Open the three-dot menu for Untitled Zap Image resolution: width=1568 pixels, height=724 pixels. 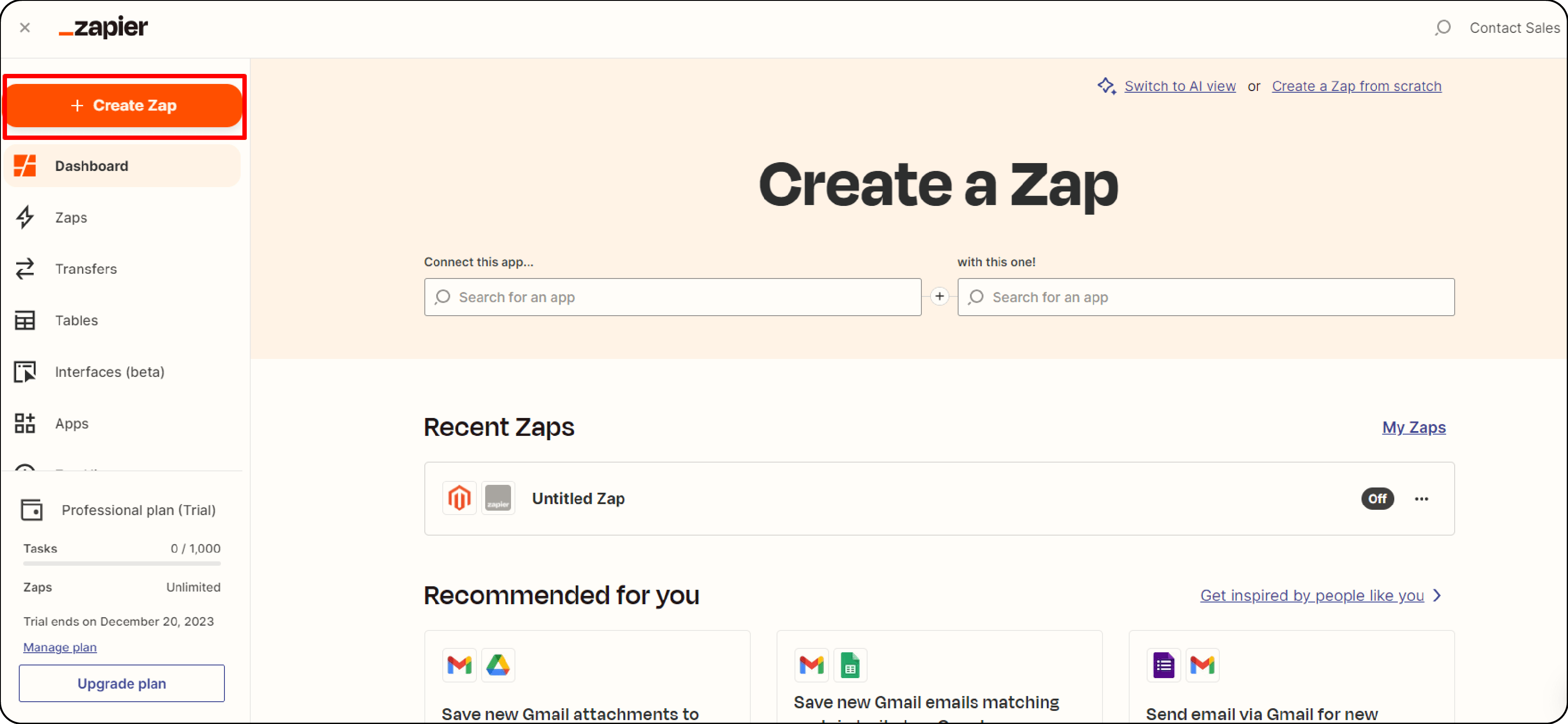click(x=1421, y=499)
